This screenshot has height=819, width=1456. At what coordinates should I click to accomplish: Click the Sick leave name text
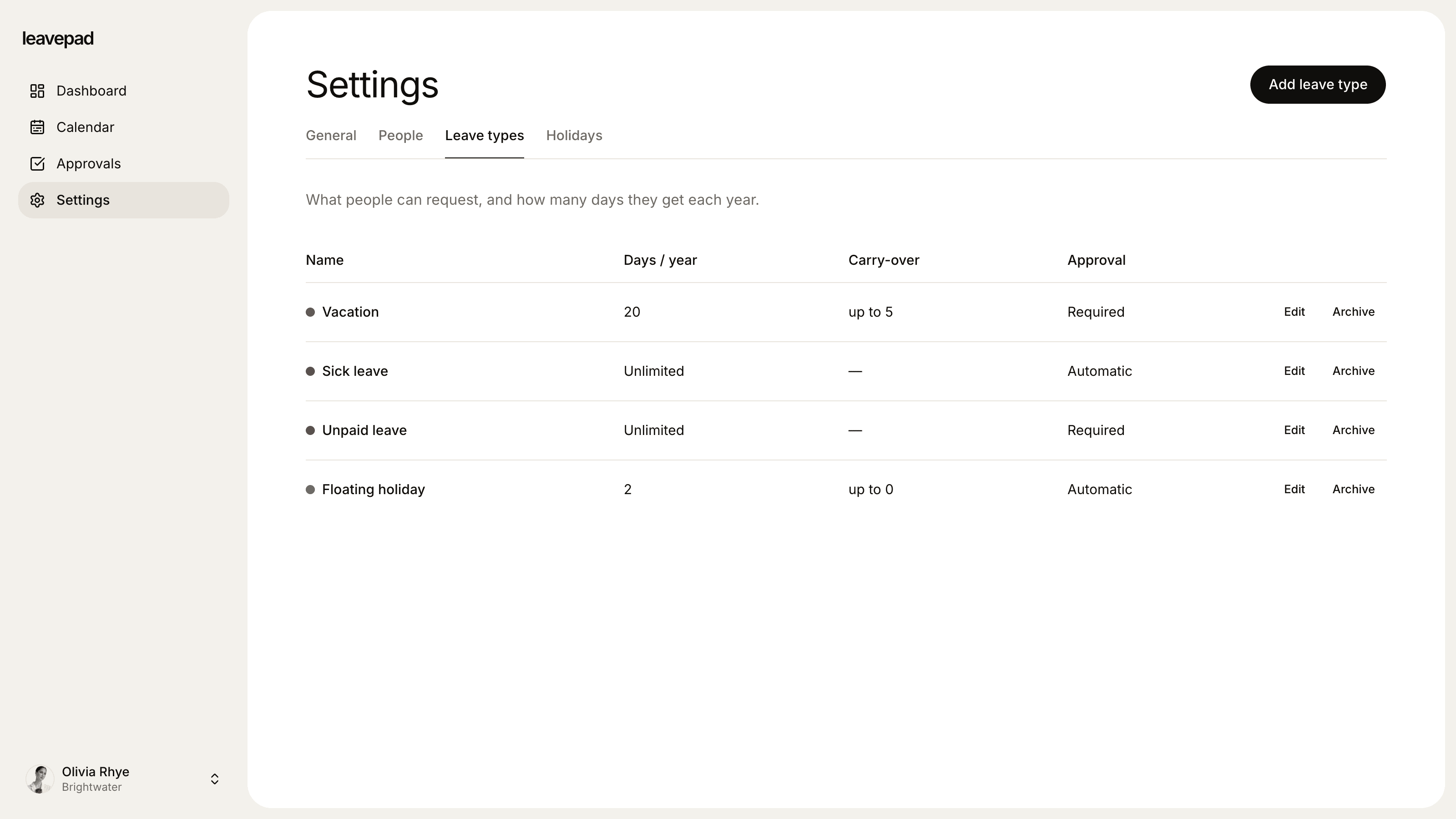click(x=355, y=371)
